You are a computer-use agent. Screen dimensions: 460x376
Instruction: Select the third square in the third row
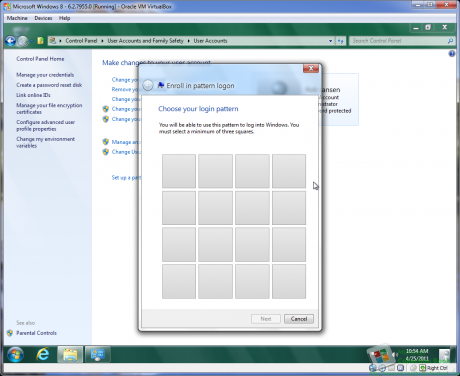tap(252, 245)
